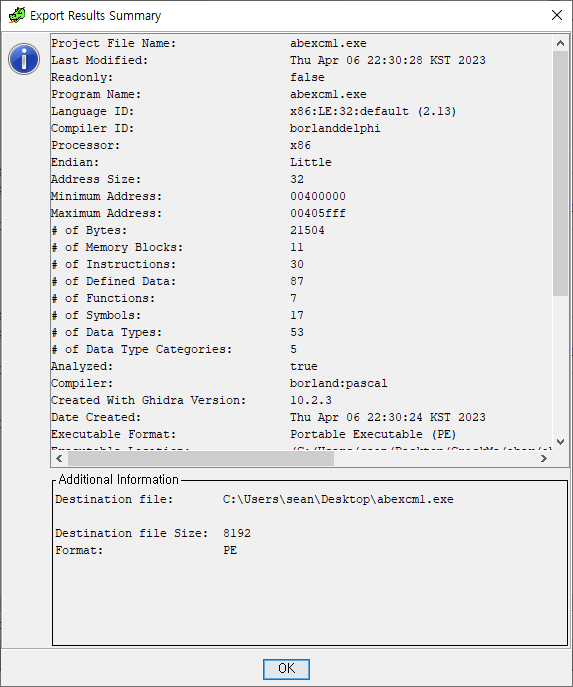573x687 pixels.
Task: Click the Ghidra dragon icon in the title bar
Action: [17, 15]
